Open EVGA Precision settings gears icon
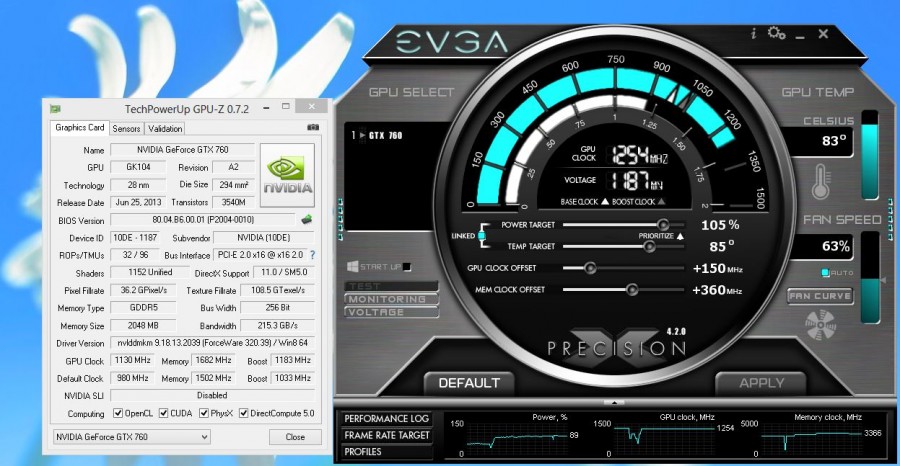This screenshot has width=900, height=466. pyautogui.click(x=776, y=33)
